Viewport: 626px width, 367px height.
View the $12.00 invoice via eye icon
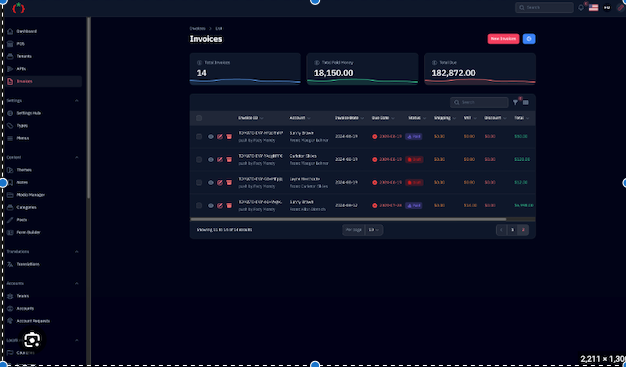click(211, 183)
